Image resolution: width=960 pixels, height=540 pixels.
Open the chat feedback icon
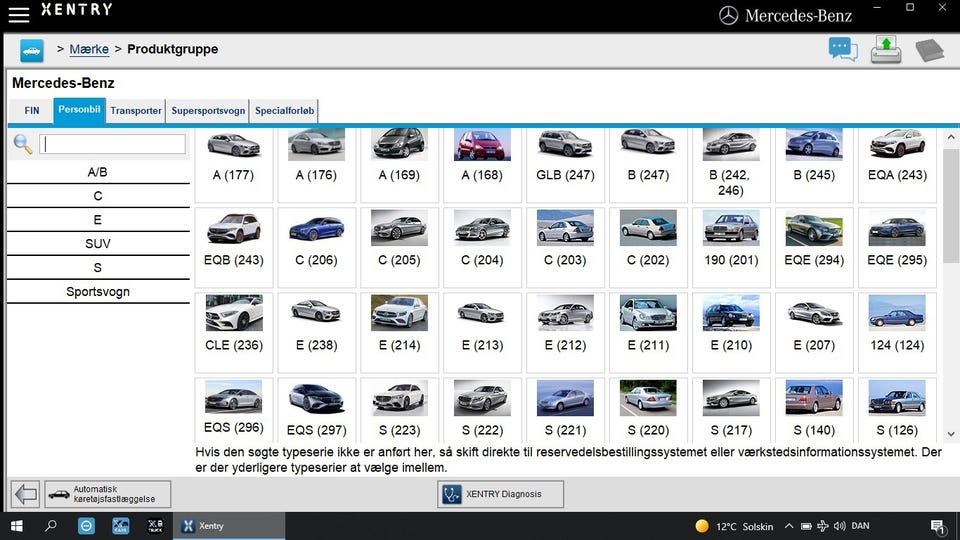click(843, 49)
